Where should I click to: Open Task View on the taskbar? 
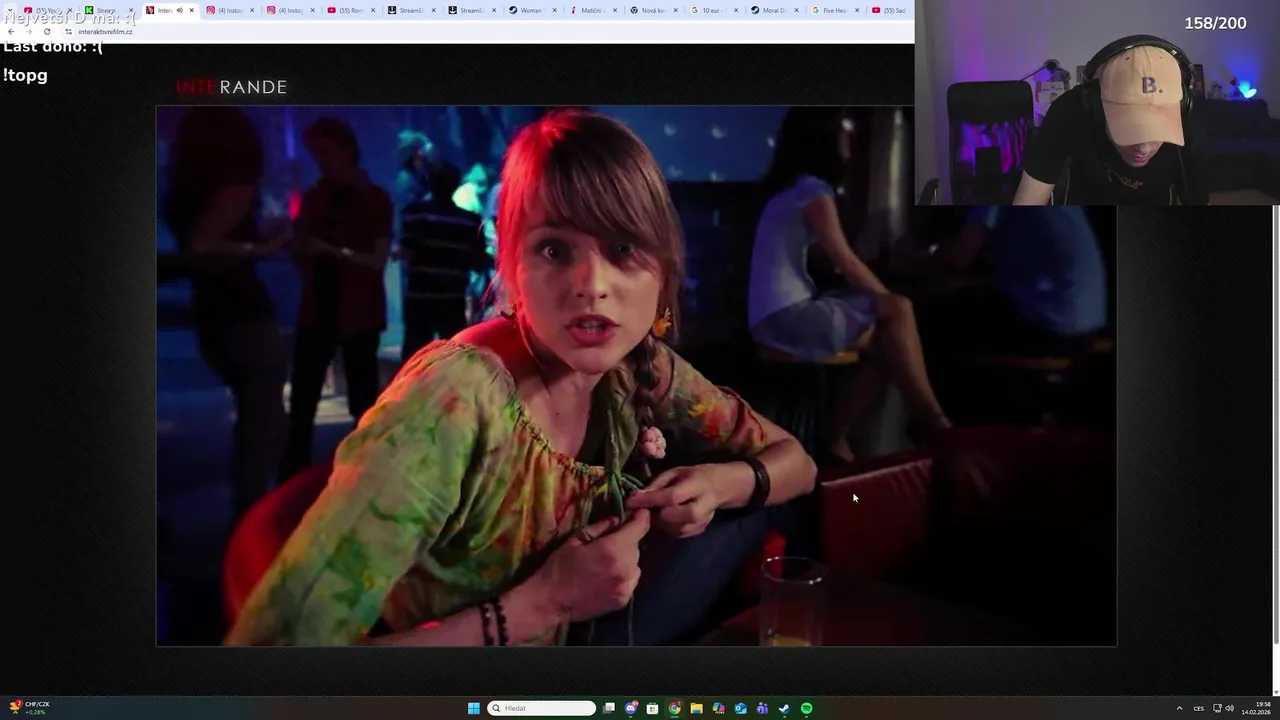point(609,708)
